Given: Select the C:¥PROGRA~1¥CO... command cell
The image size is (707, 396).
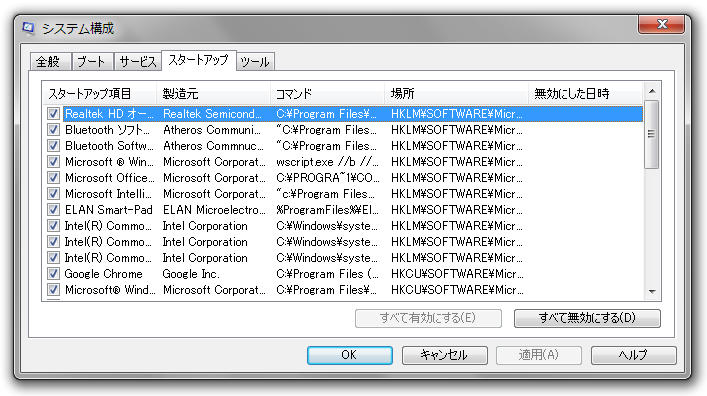Looking at the screenshot, I should [x=328, y=178].
